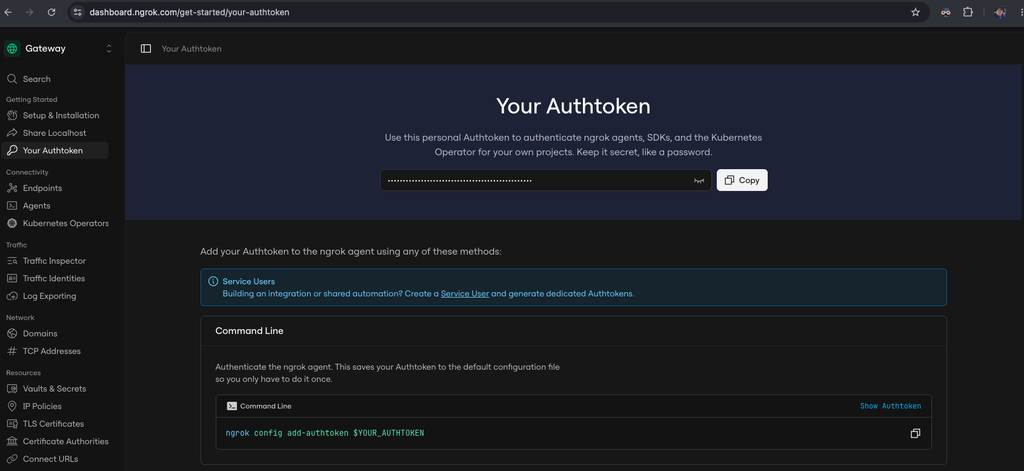Click the Traffic Inspector icon
Screen dimensions: 1024x471
[12, 261]
